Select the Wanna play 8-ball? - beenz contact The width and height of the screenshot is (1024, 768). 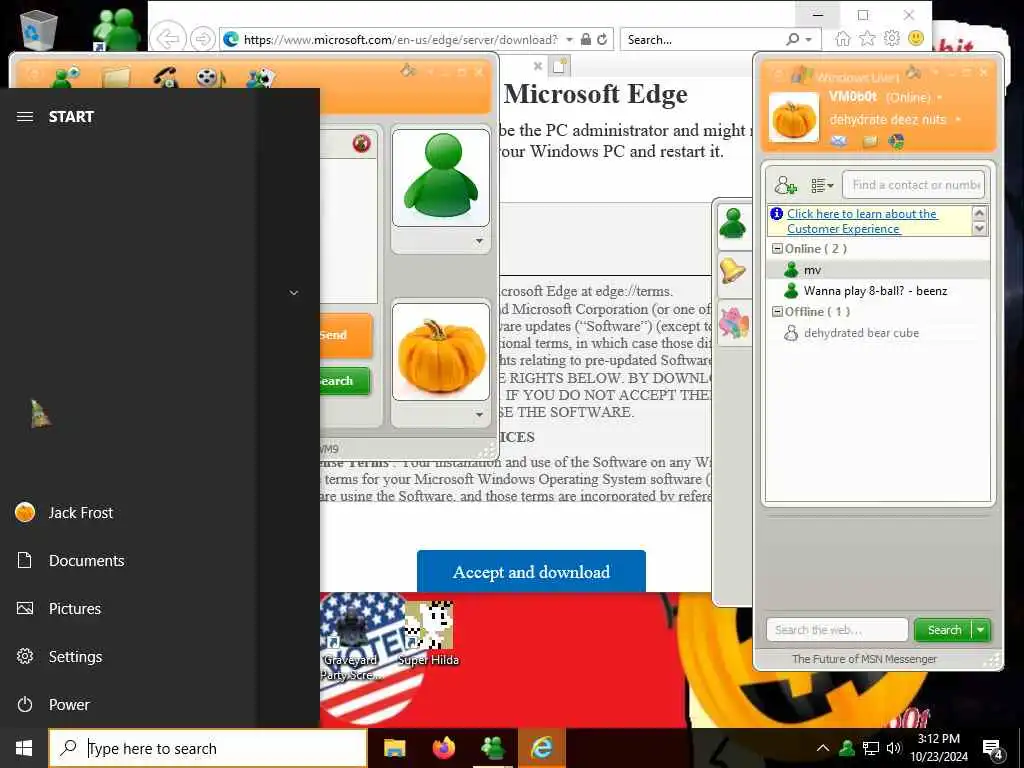[877, 291]
